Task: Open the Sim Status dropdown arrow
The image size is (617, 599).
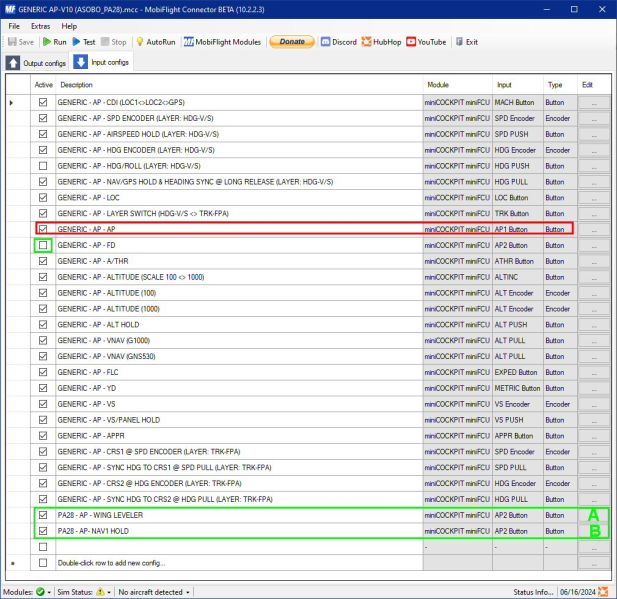Action: pyautogui.click(x=109, y=592)
